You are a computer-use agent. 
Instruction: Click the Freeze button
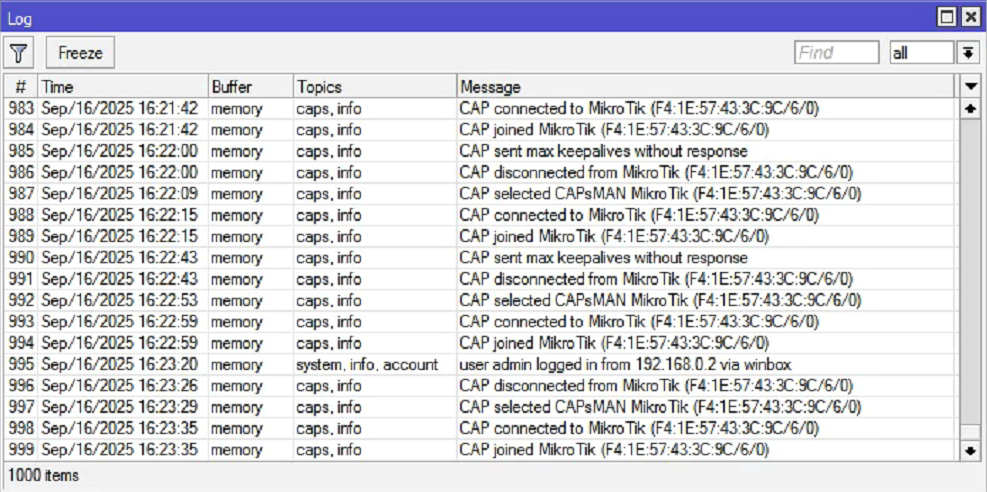(x=80, y=53)
